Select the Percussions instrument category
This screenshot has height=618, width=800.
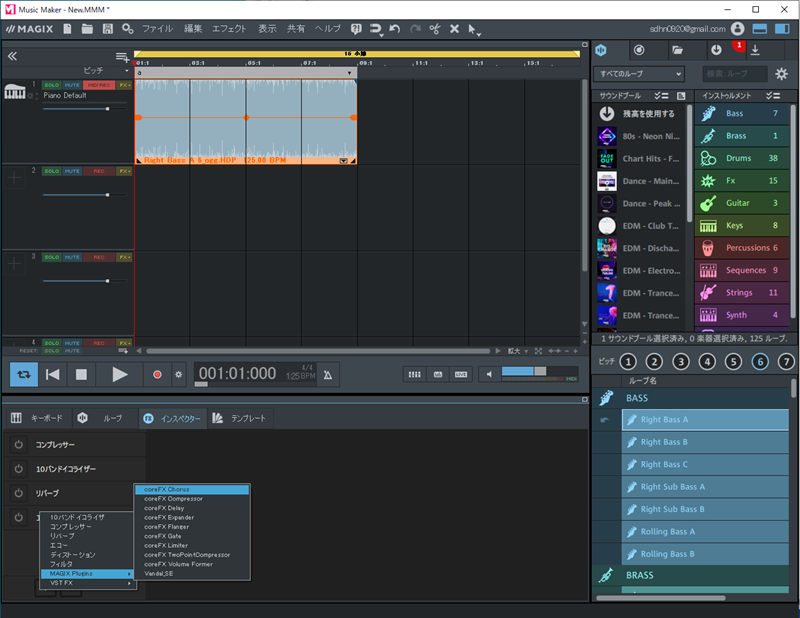coord(742,248)
